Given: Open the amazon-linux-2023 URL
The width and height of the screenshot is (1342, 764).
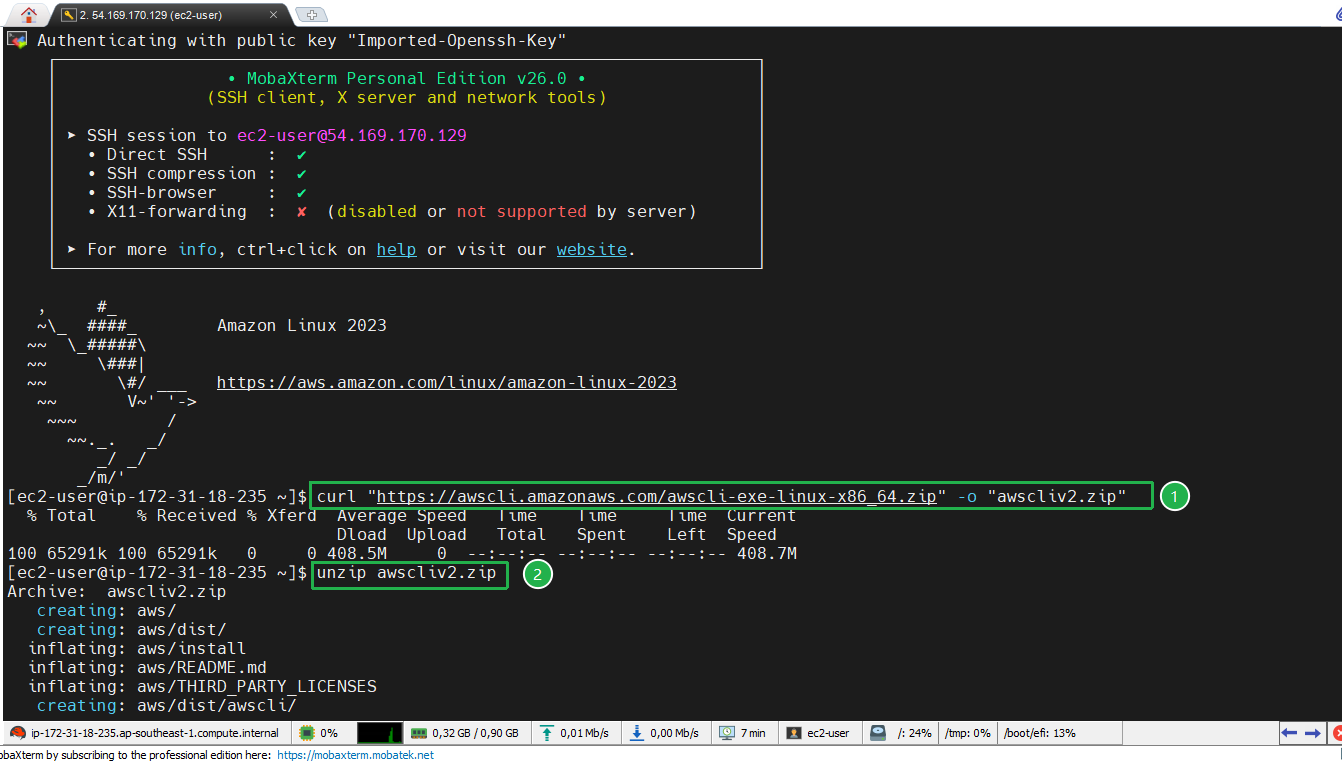Looking at the screenshot, I should tap(447, 383).
